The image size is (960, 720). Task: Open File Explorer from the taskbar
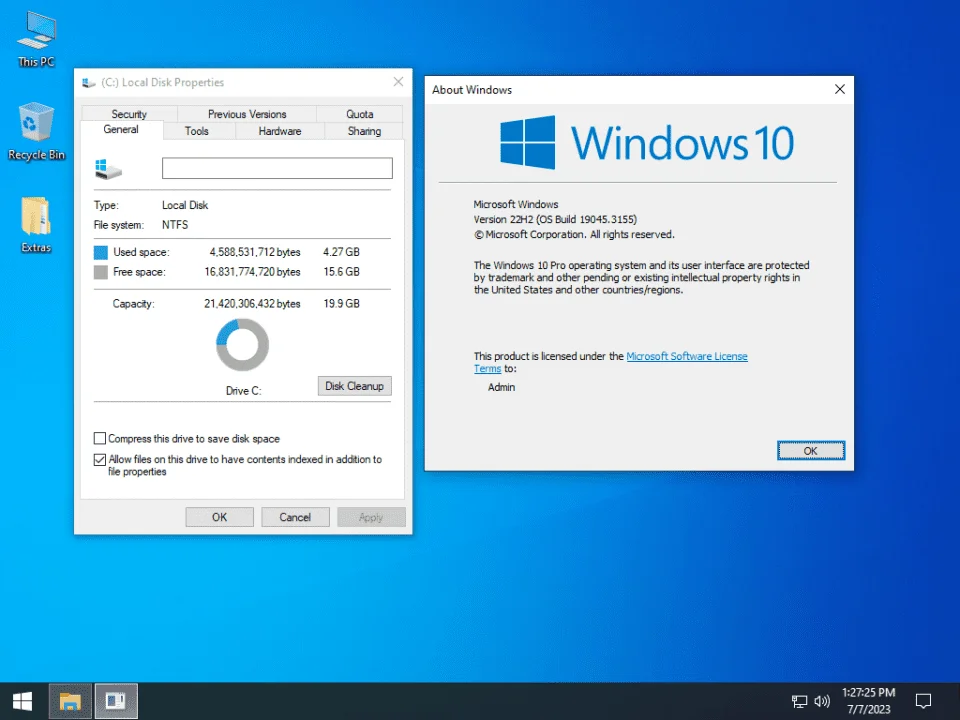(70, 701)
